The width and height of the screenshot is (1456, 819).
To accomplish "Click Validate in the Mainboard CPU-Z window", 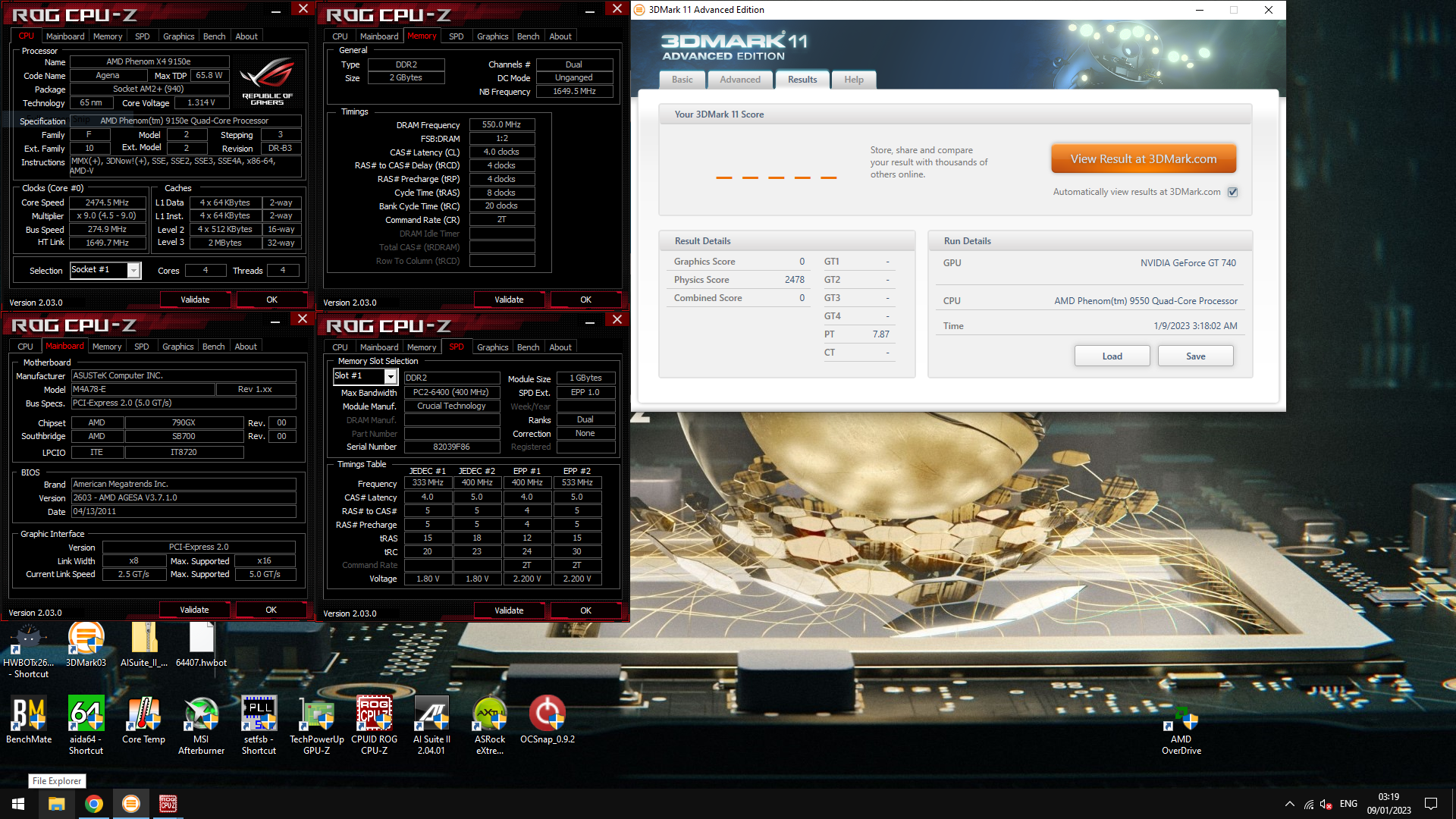I will pyautogui.click(x=194, y=610).
